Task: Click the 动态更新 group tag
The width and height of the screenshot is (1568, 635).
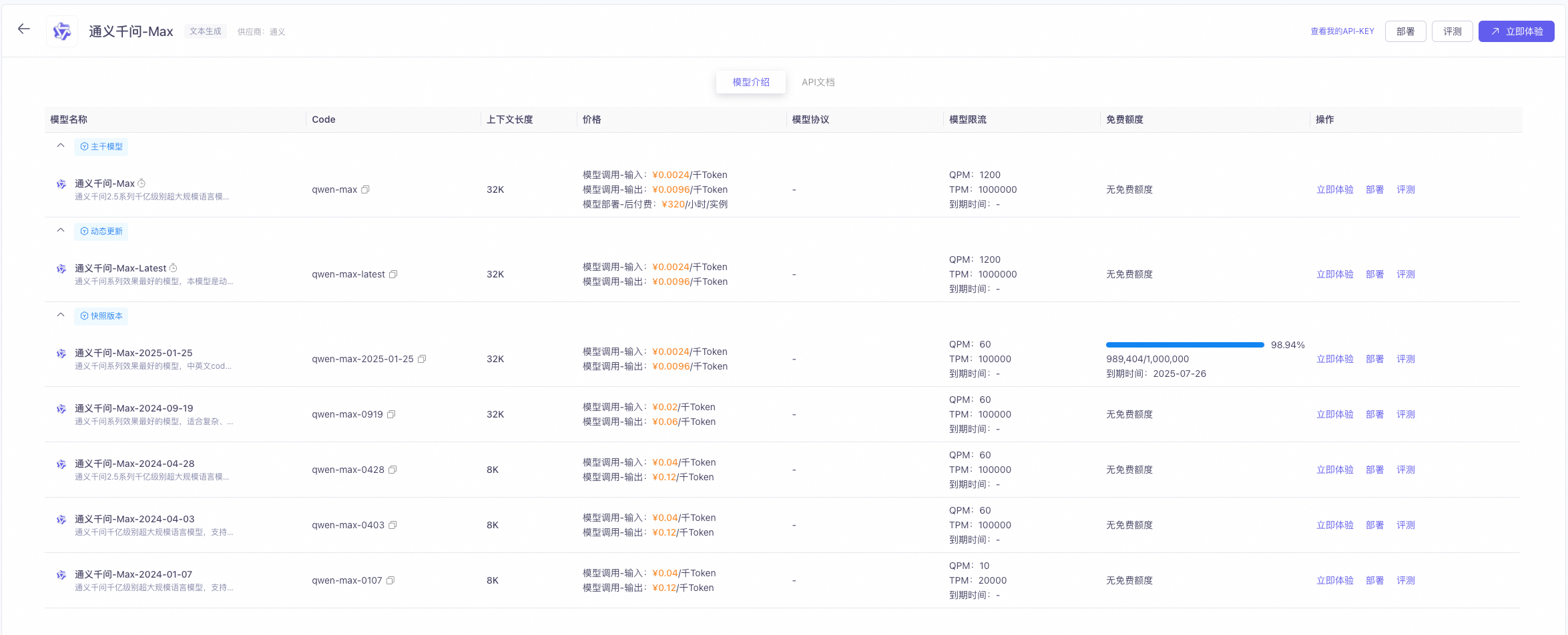Action: (101, 231)
